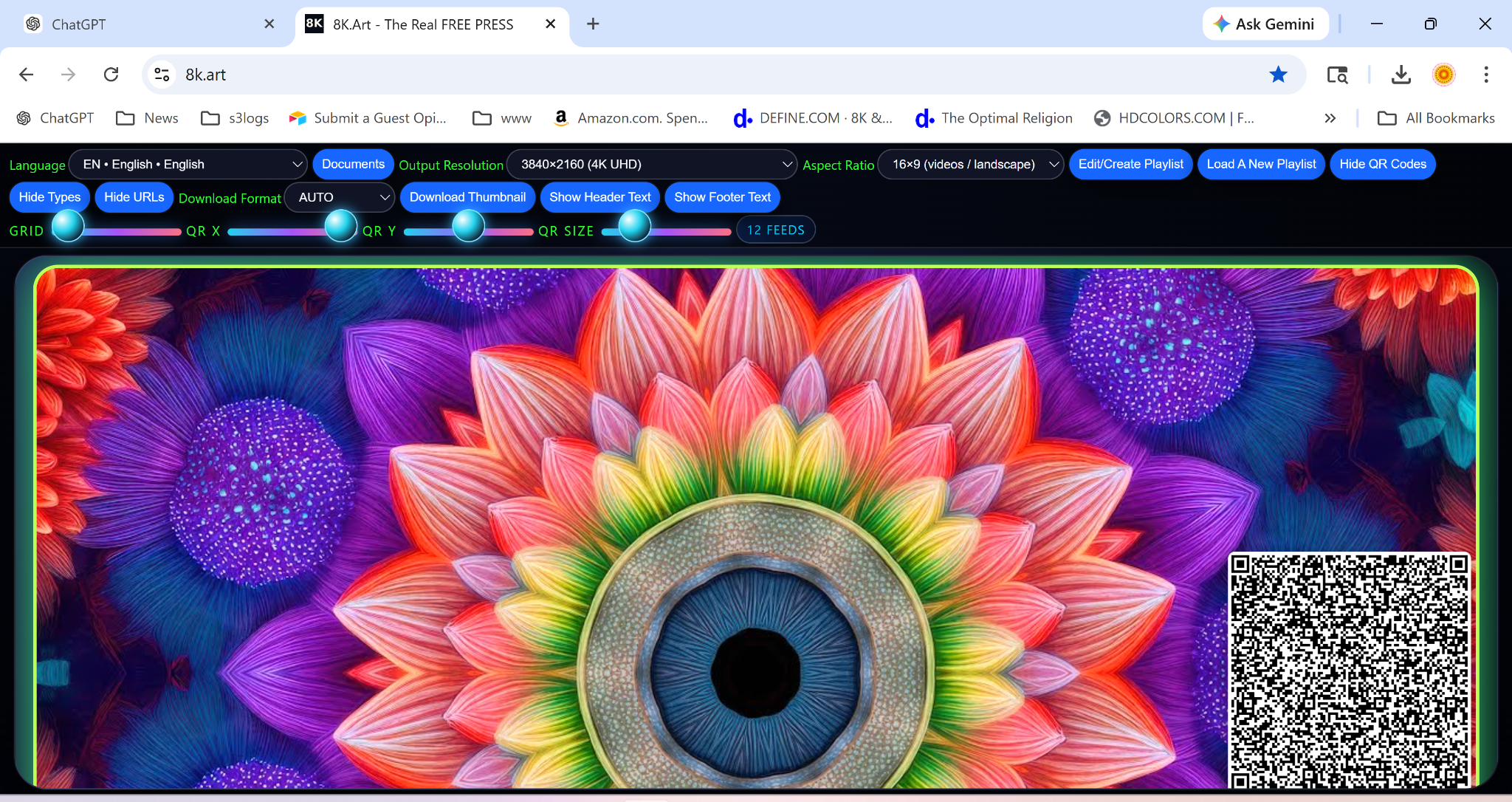
Task: Open the Chrome three-dot menu
Action: pyautogui.click(x=1486, y=75)
